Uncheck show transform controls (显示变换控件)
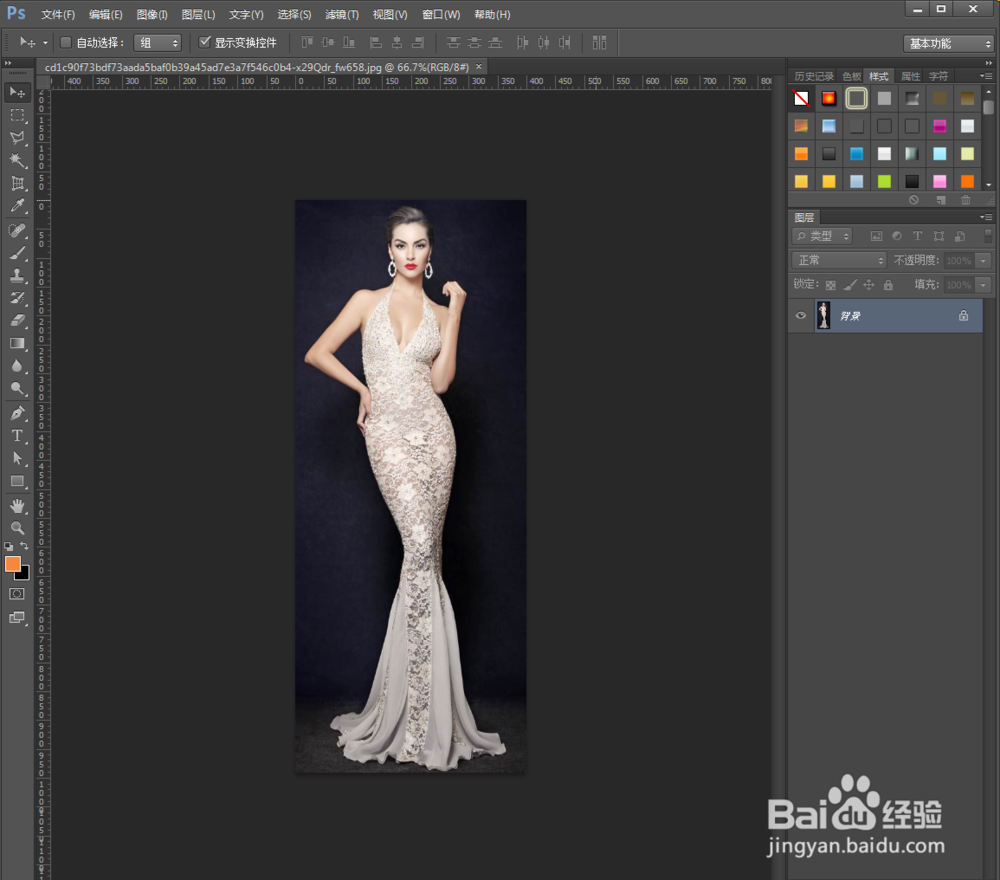This screenshot has height=880, width=1000. click(205, 42)
